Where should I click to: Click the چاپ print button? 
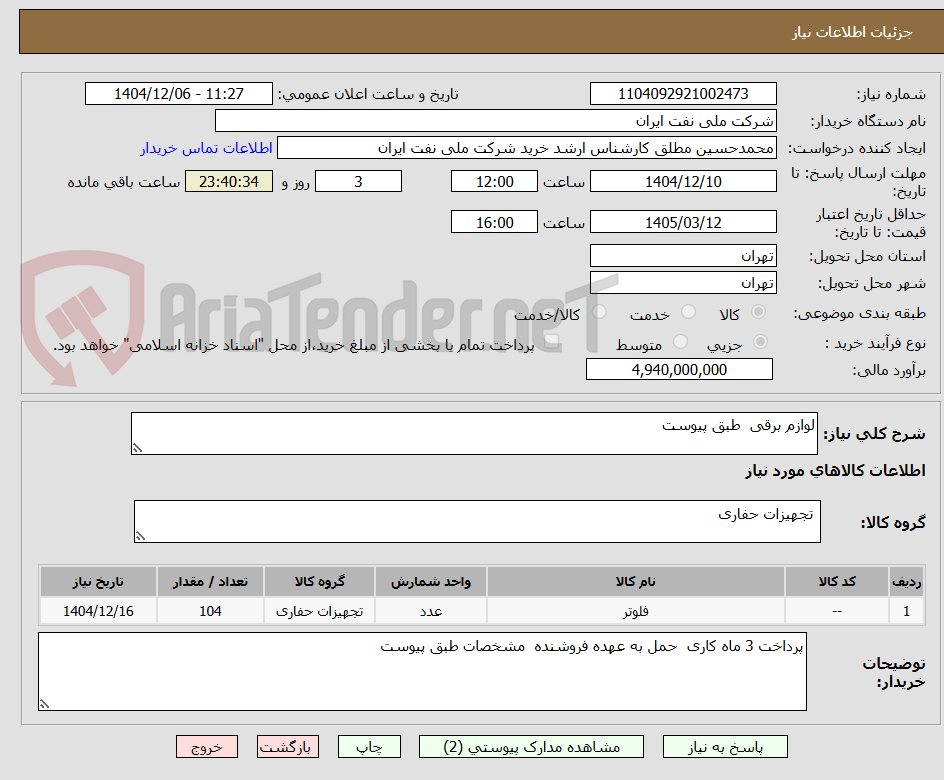369,747
